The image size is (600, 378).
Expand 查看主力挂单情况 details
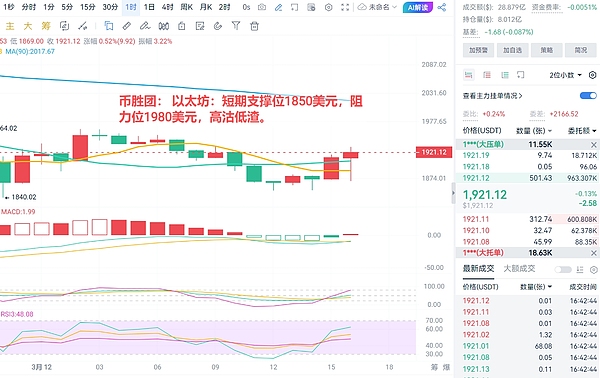pyautogui.click(x=492, y=96)
